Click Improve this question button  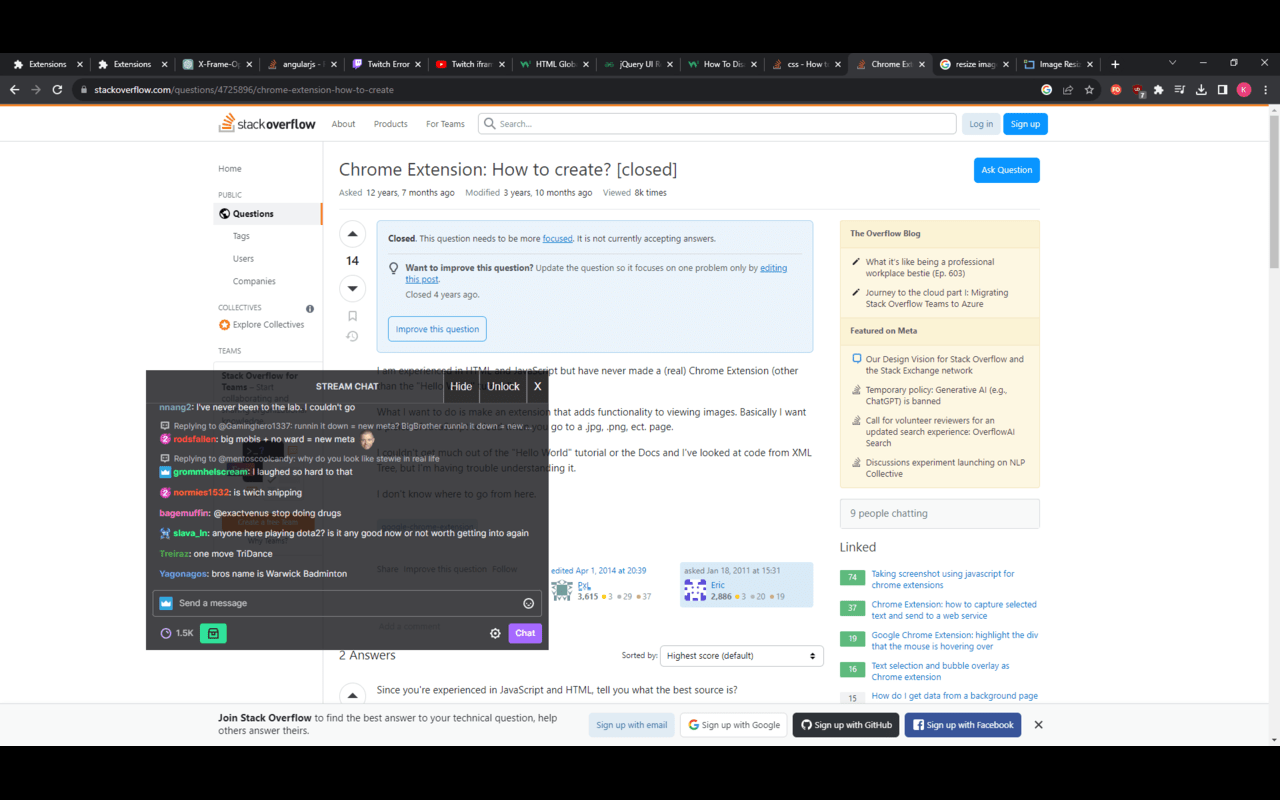(437, 329)
